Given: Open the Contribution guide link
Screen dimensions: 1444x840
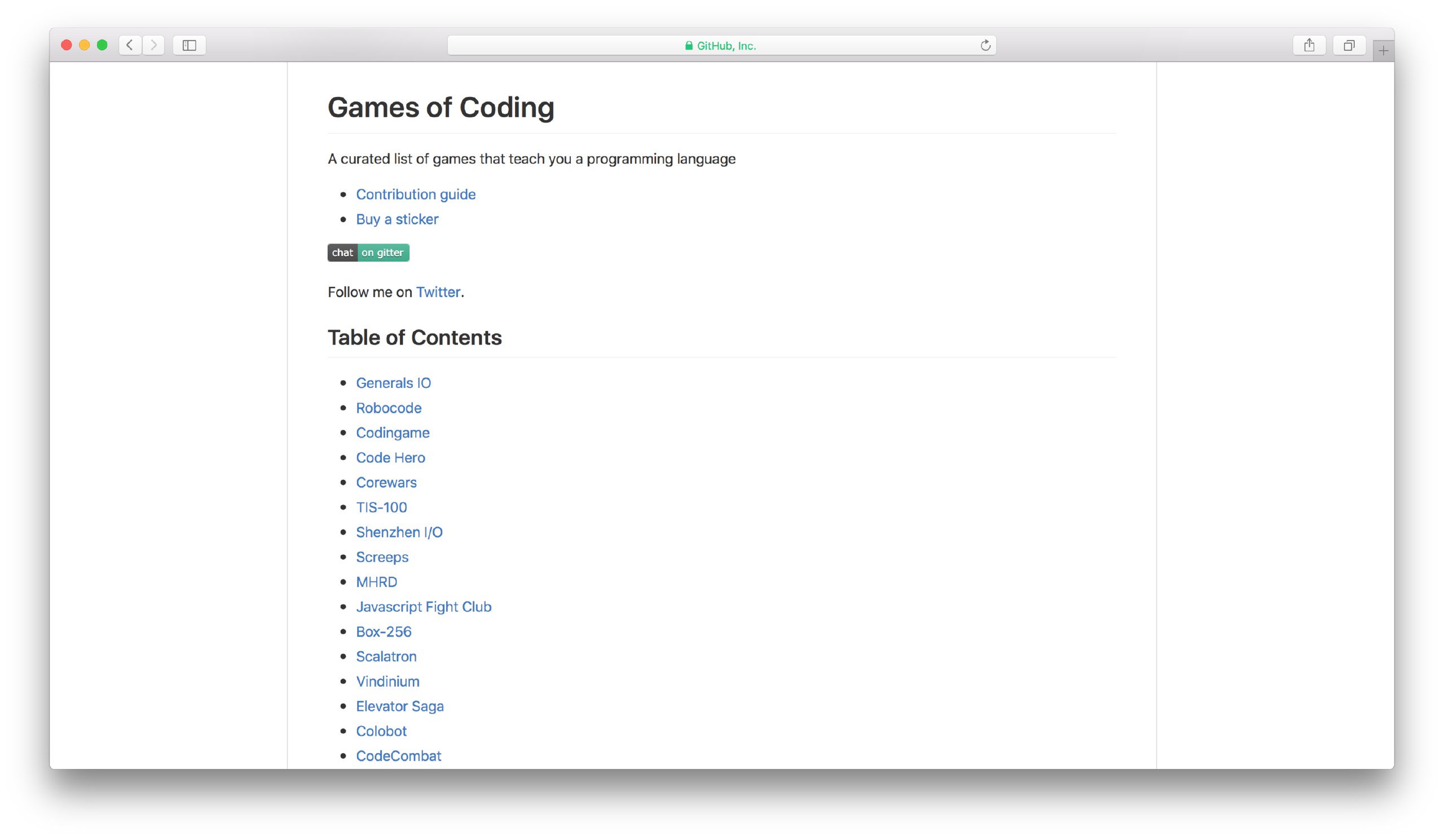Looking at the screenshot, I should point(416,194).
